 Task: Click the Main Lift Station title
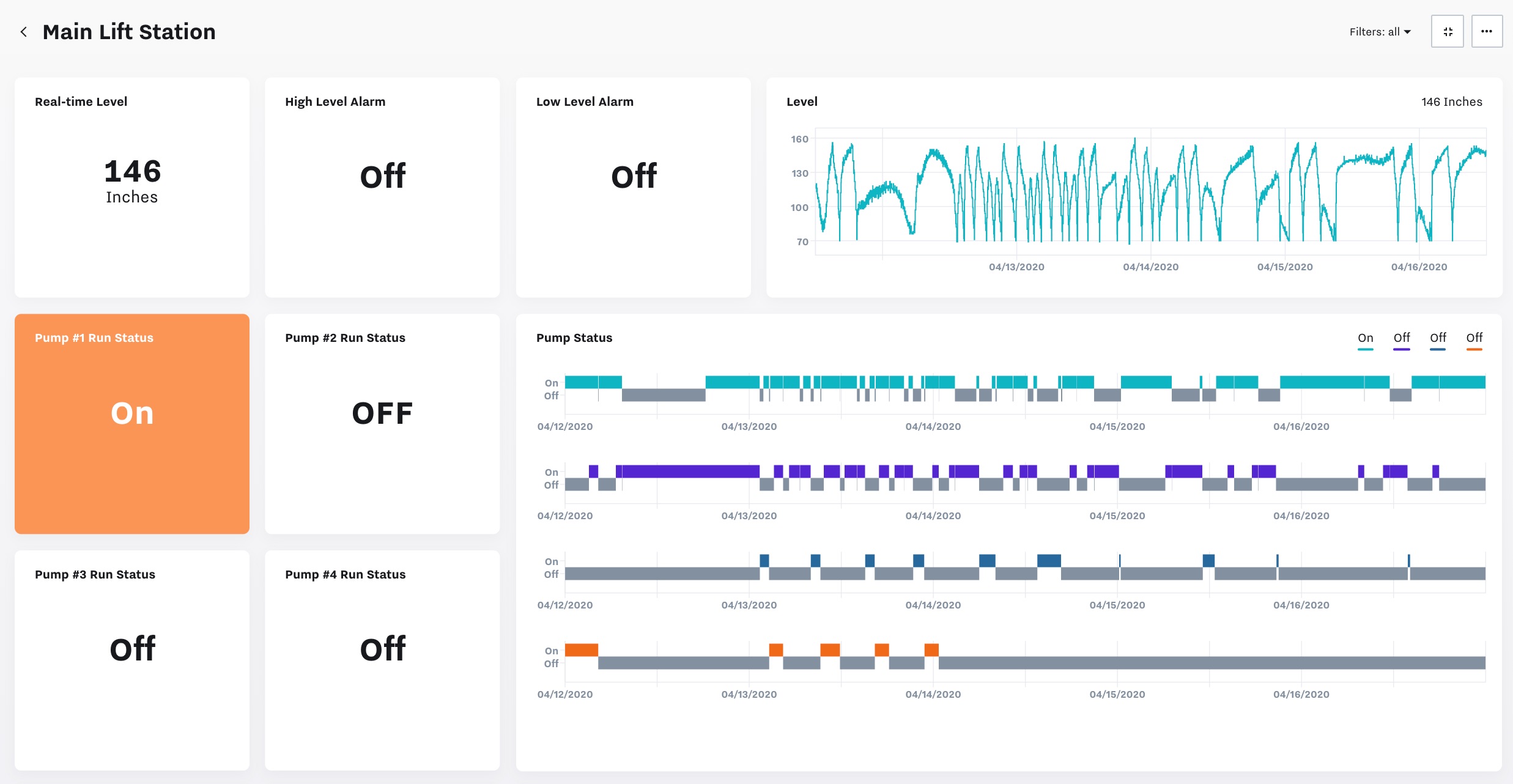[129, 32]
